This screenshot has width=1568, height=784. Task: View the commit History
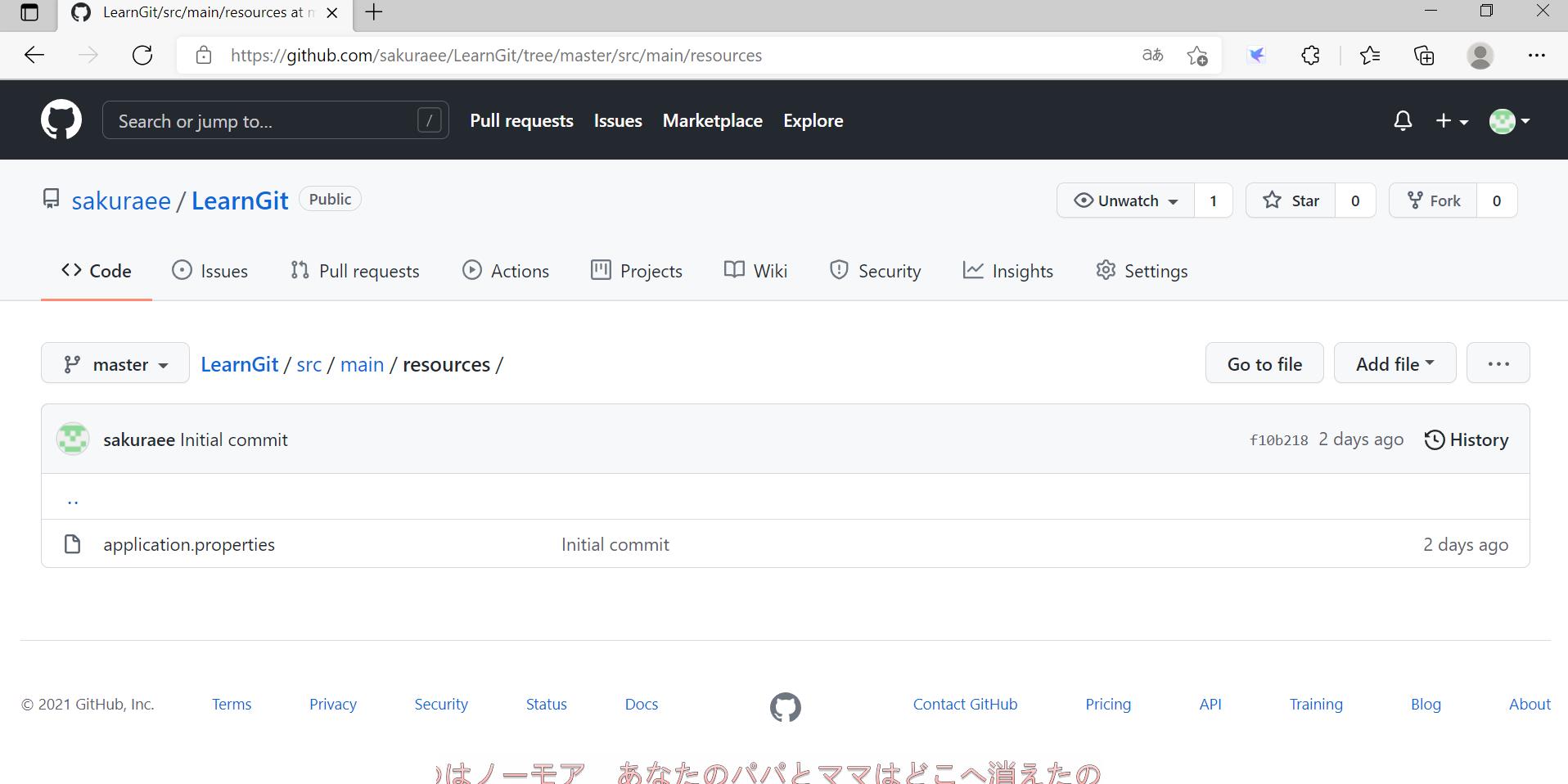[1467, 439]
